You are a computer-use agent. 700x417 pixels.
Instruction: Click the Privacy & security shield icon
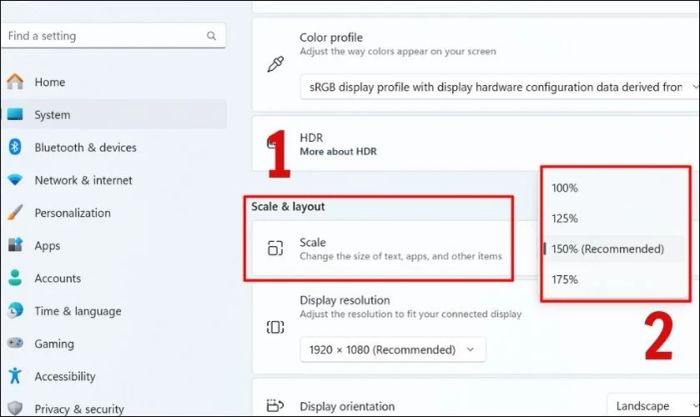[x=15, y=408]
